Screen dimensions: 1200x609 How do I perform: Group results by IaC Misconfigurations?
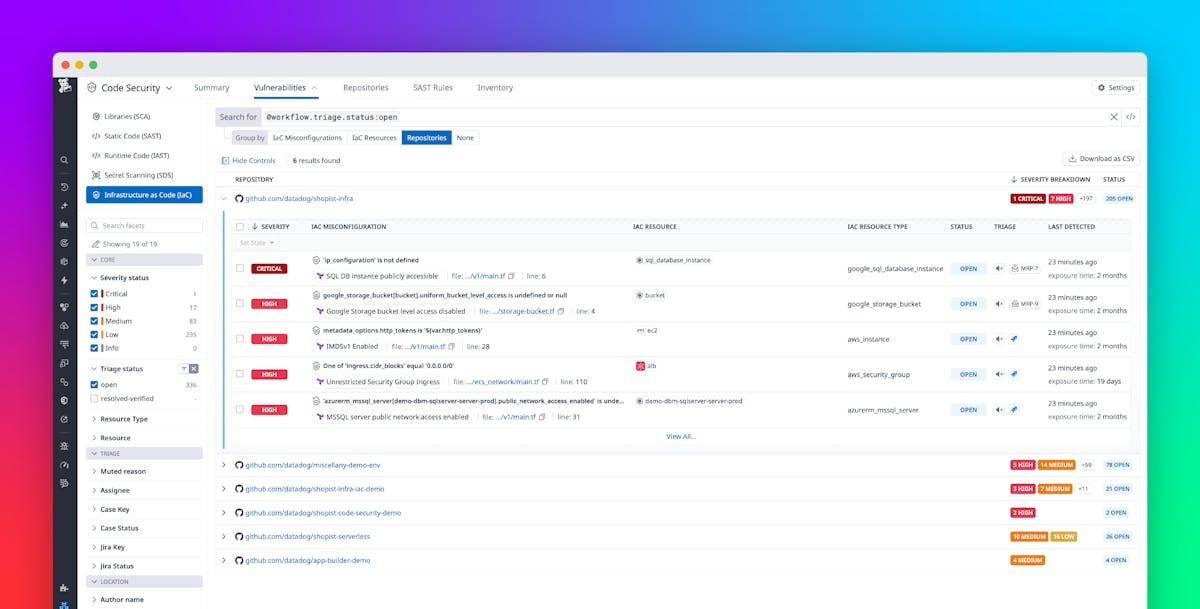pyautogui.click(x=308, y=137)
